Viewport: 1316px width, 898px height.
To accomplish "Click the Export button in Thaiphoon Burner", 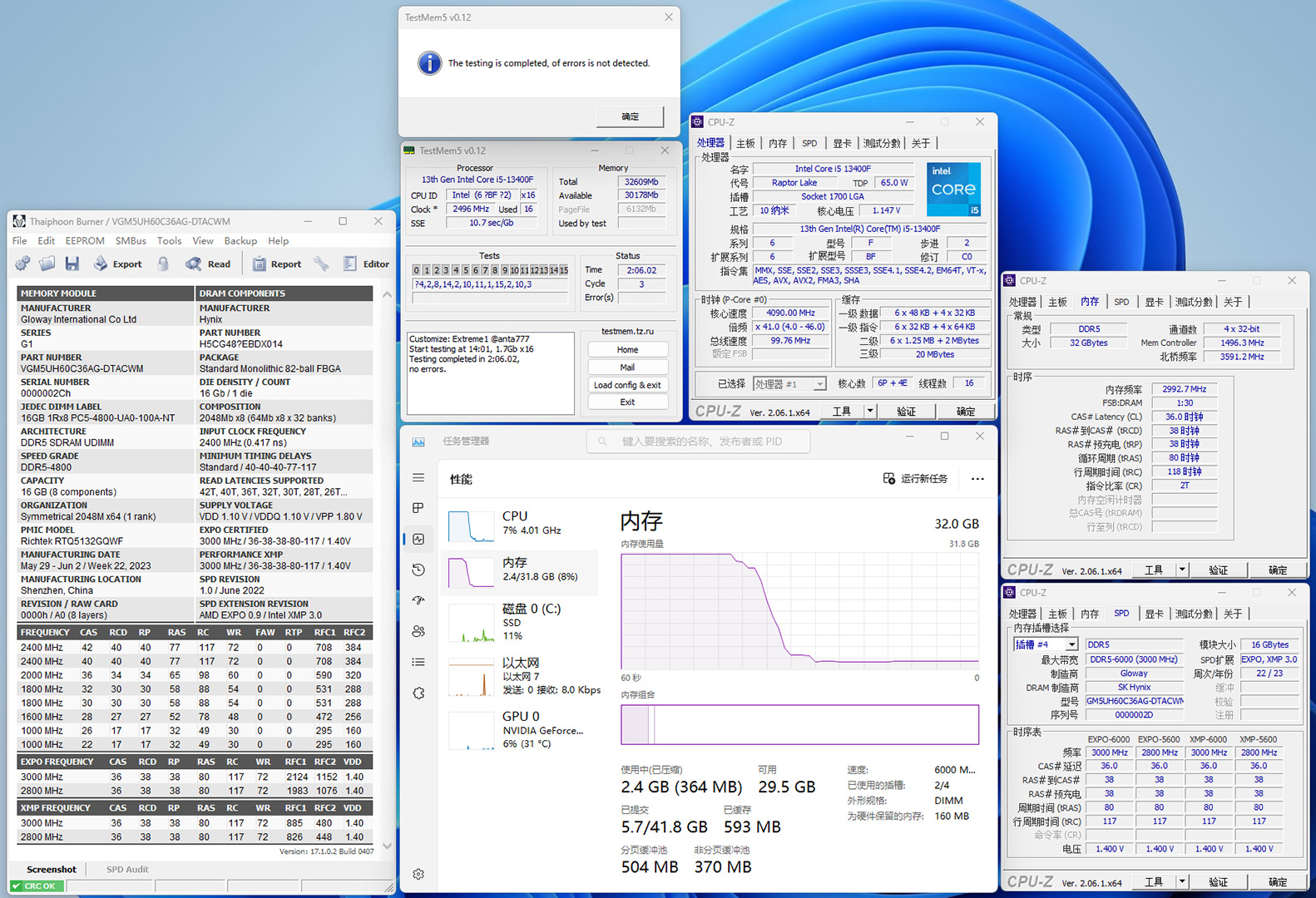I will (117, 264).
